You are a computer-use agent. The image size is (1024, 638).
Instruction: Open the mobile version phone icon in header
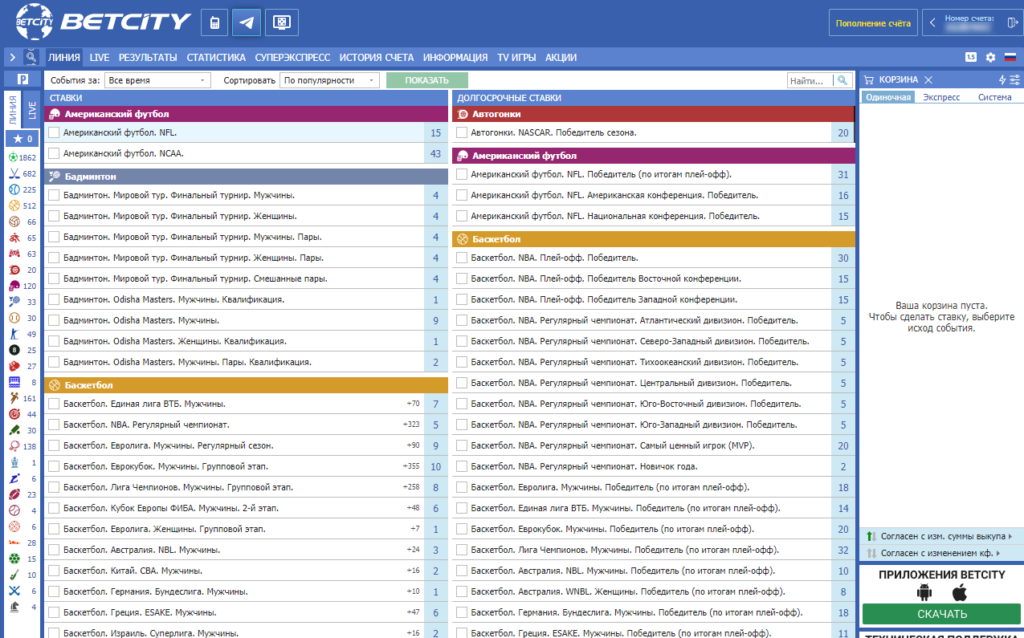pos(214,23)
